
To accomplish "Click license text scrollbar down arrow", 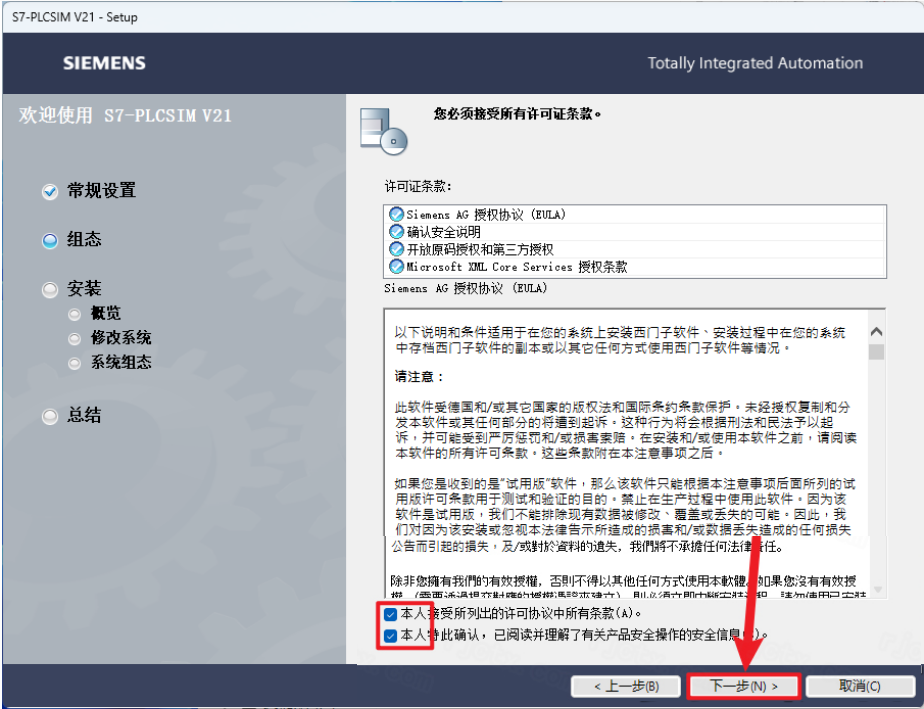I will pyautogui.click(x=877, y=589).
